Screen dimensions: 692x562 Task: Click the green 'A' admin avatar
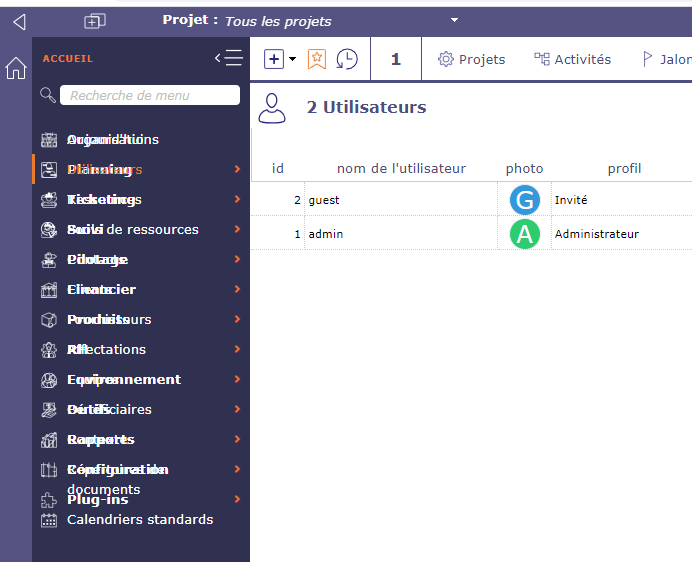pyautogui.click(x=524, y=234)
